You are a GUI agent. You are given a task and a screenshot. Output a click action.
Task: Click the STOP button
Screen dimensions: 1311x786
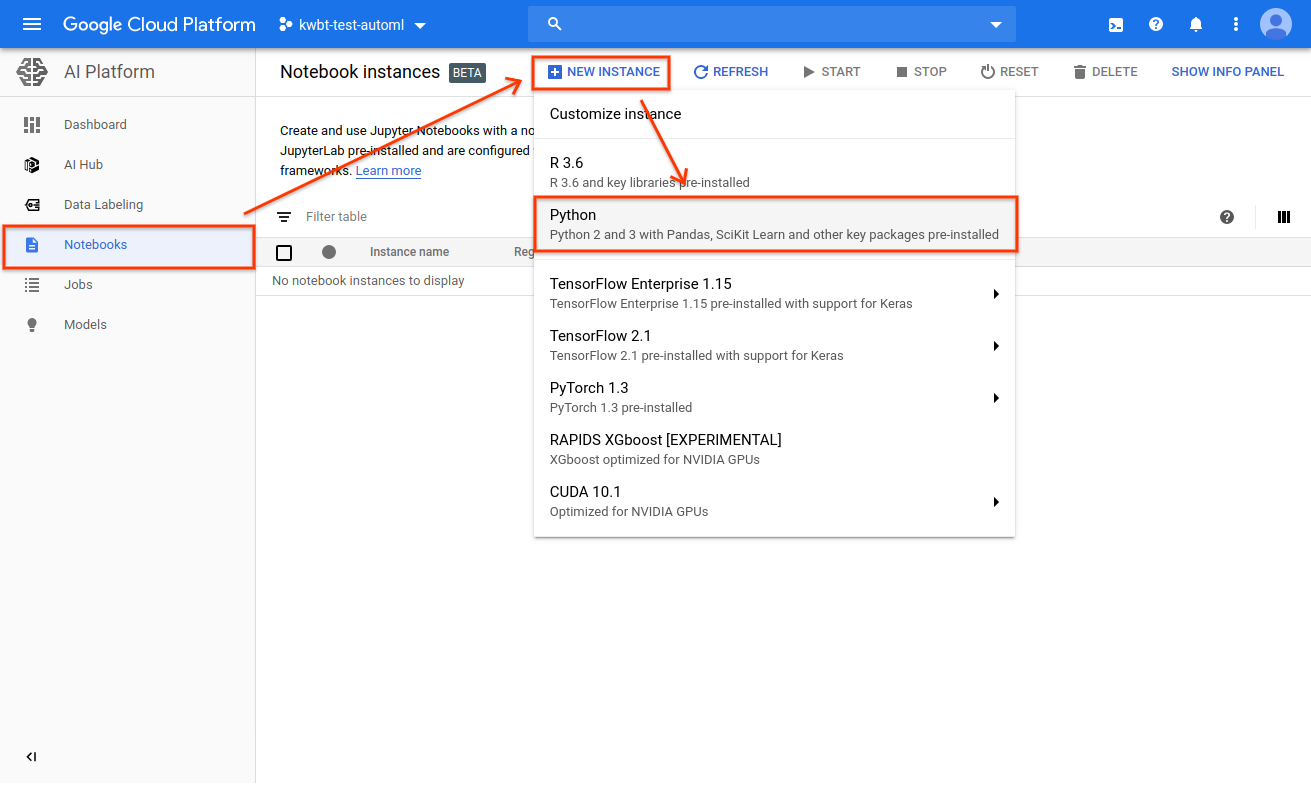(921, 72)
